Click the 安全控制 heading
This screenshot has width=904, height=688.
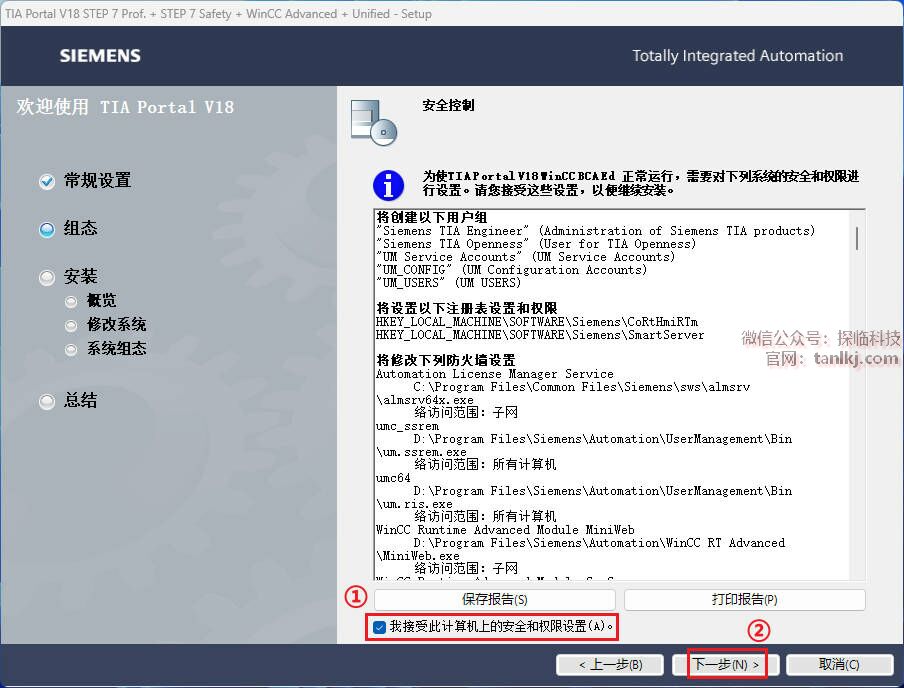[x=448, y=106]
